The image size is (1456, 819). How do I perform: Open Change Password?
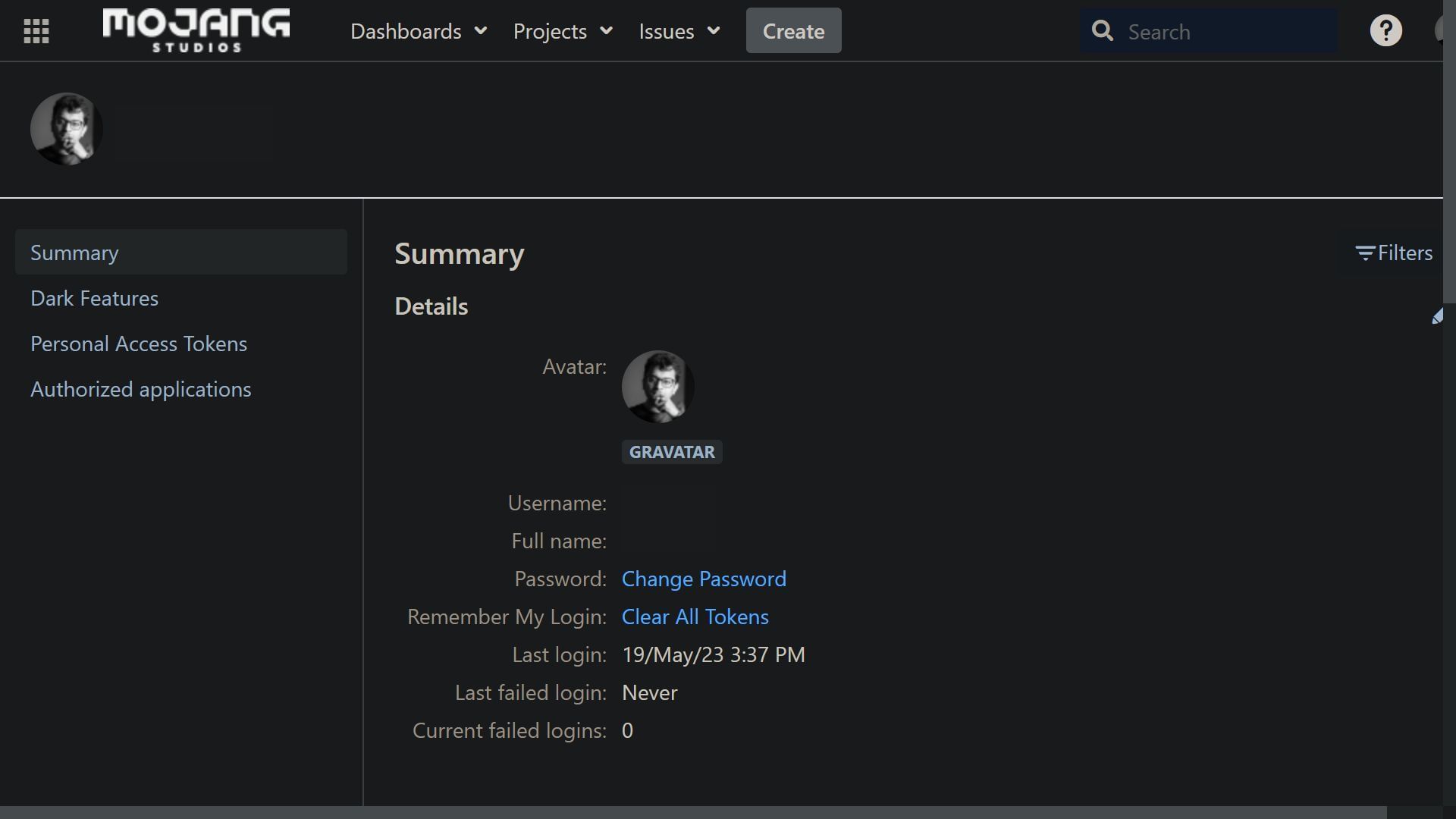click(x=704, y=579)
